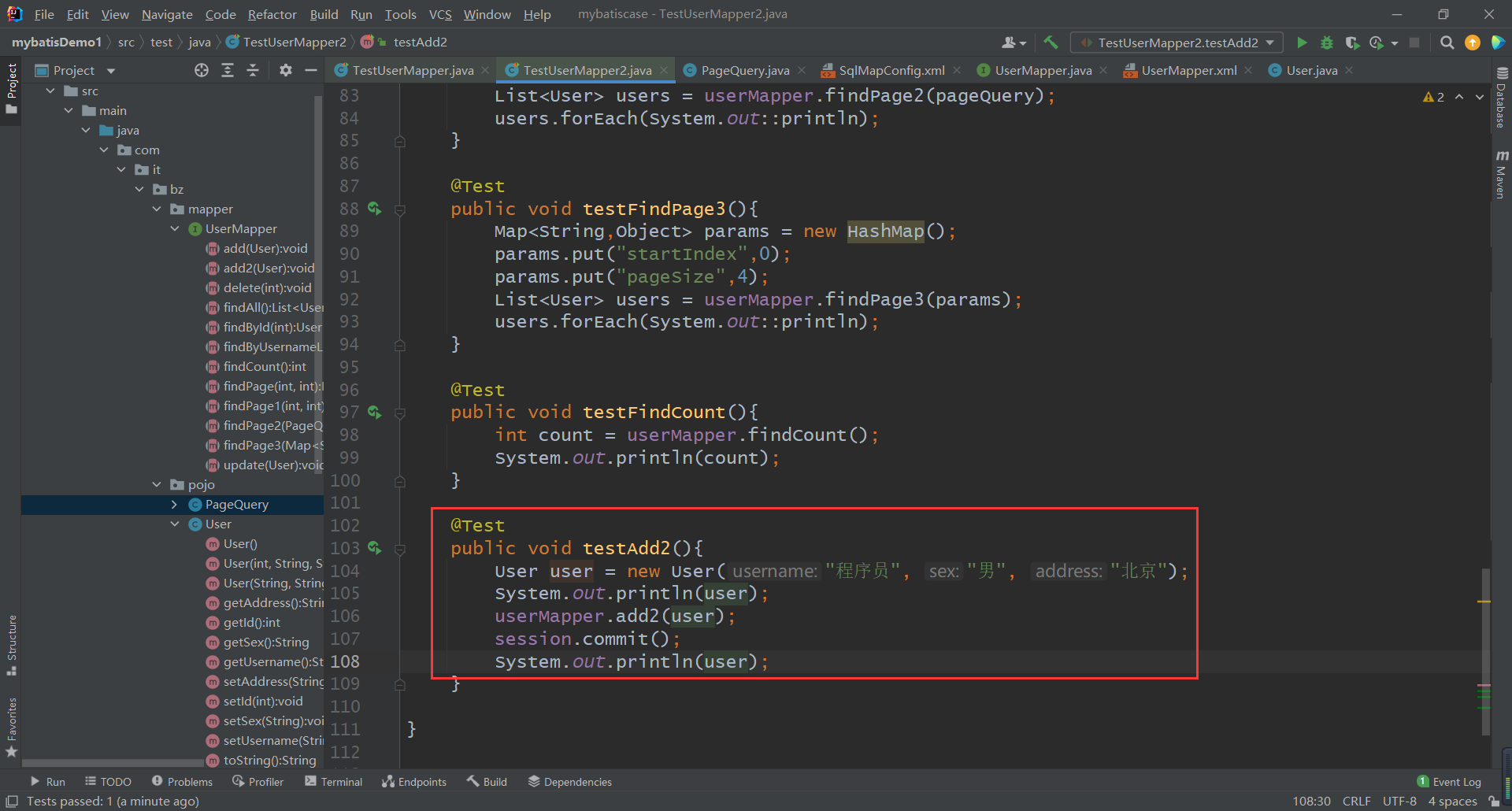The width and height of the screenshot is (1512, 811).
Task: Select findCount():int method in tree
Action: (x=265, y=367)
